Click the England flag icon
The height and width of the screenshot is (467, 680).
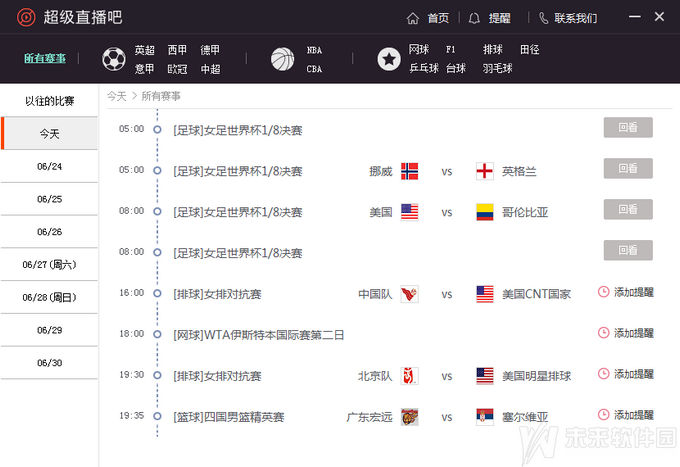pyautogui.click(x=484, y=171)
